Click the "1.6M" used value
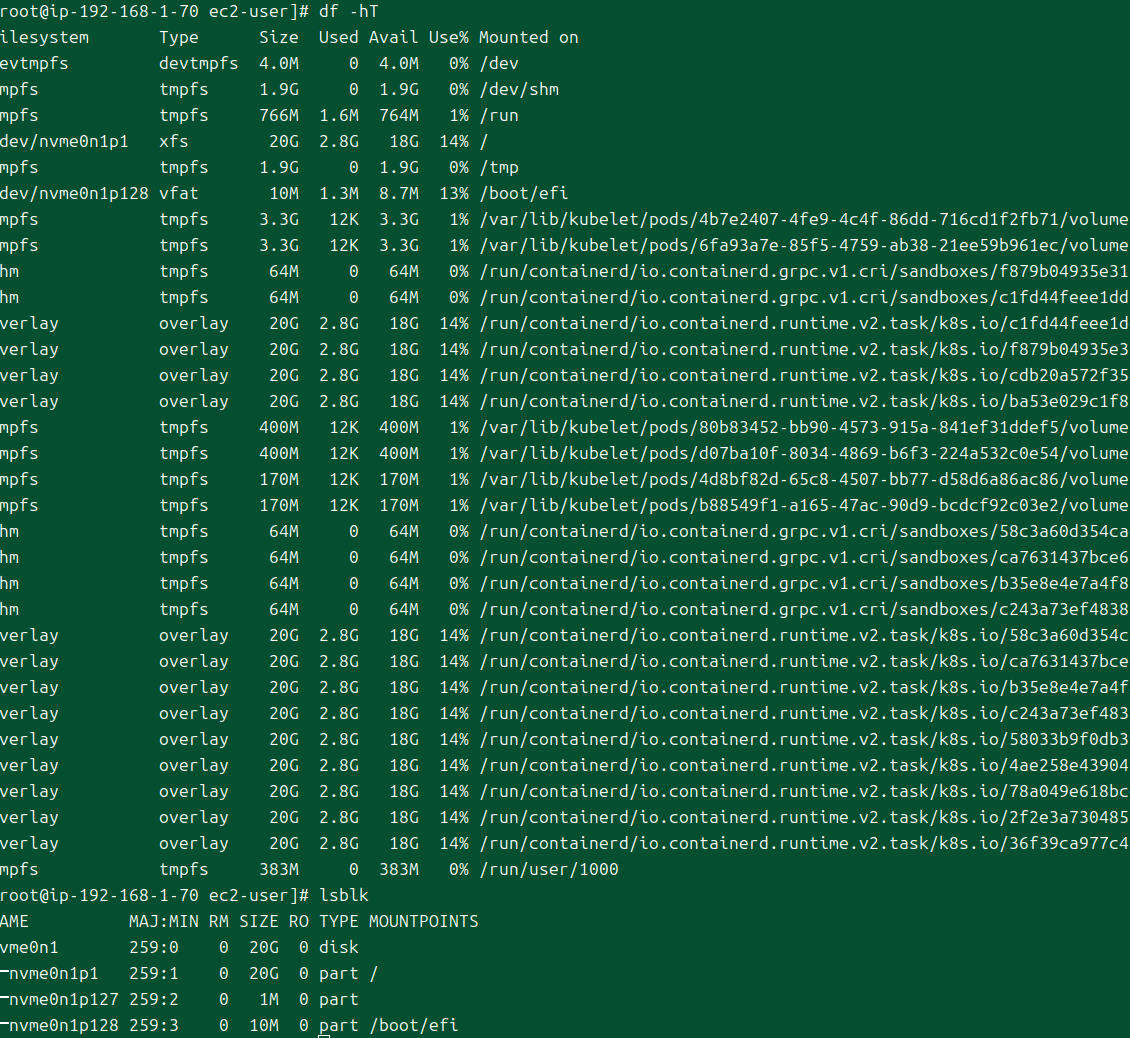 [338, 115]
